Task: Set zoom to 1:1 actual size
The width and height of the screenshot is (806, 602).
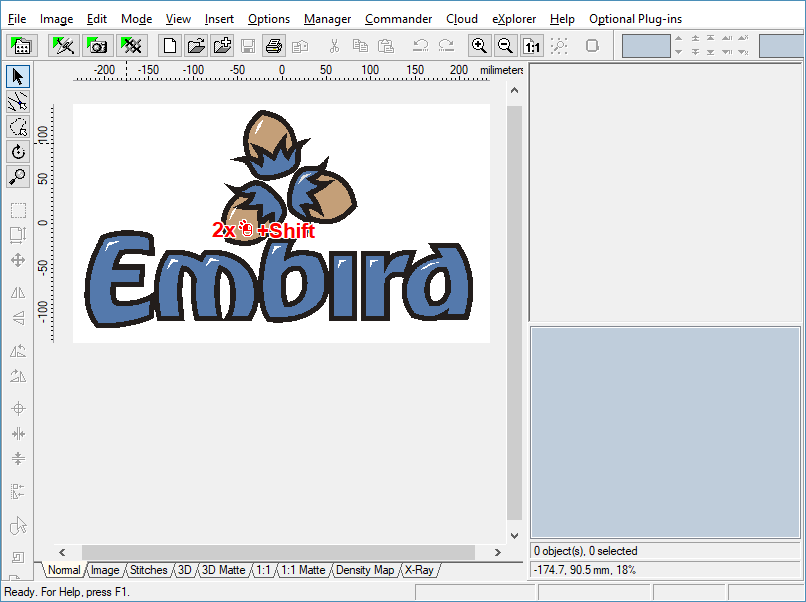Action: click(x=532, y=46)
